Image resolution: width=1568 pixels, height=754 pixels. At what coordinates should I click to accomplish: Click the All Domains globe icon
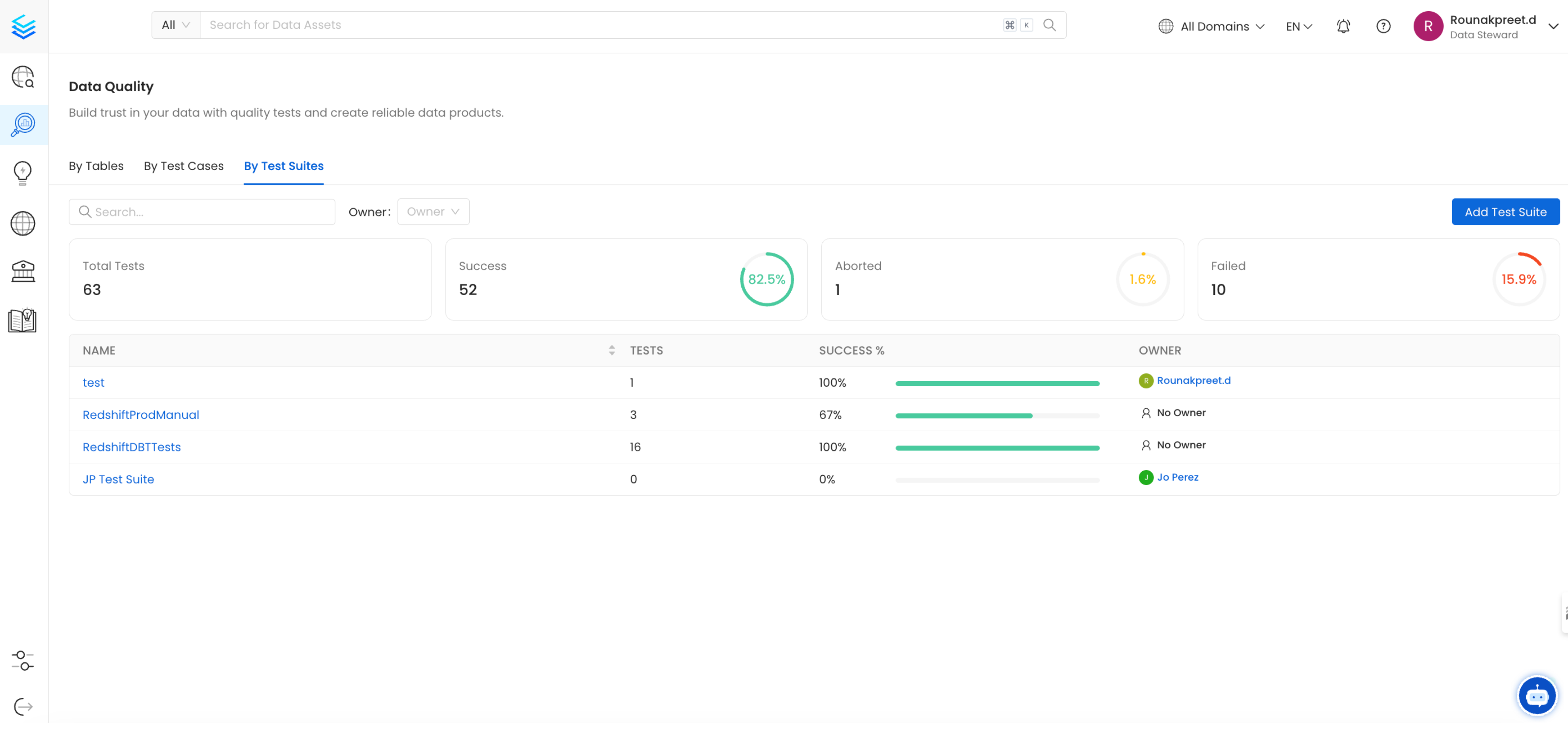[1166, 26]
